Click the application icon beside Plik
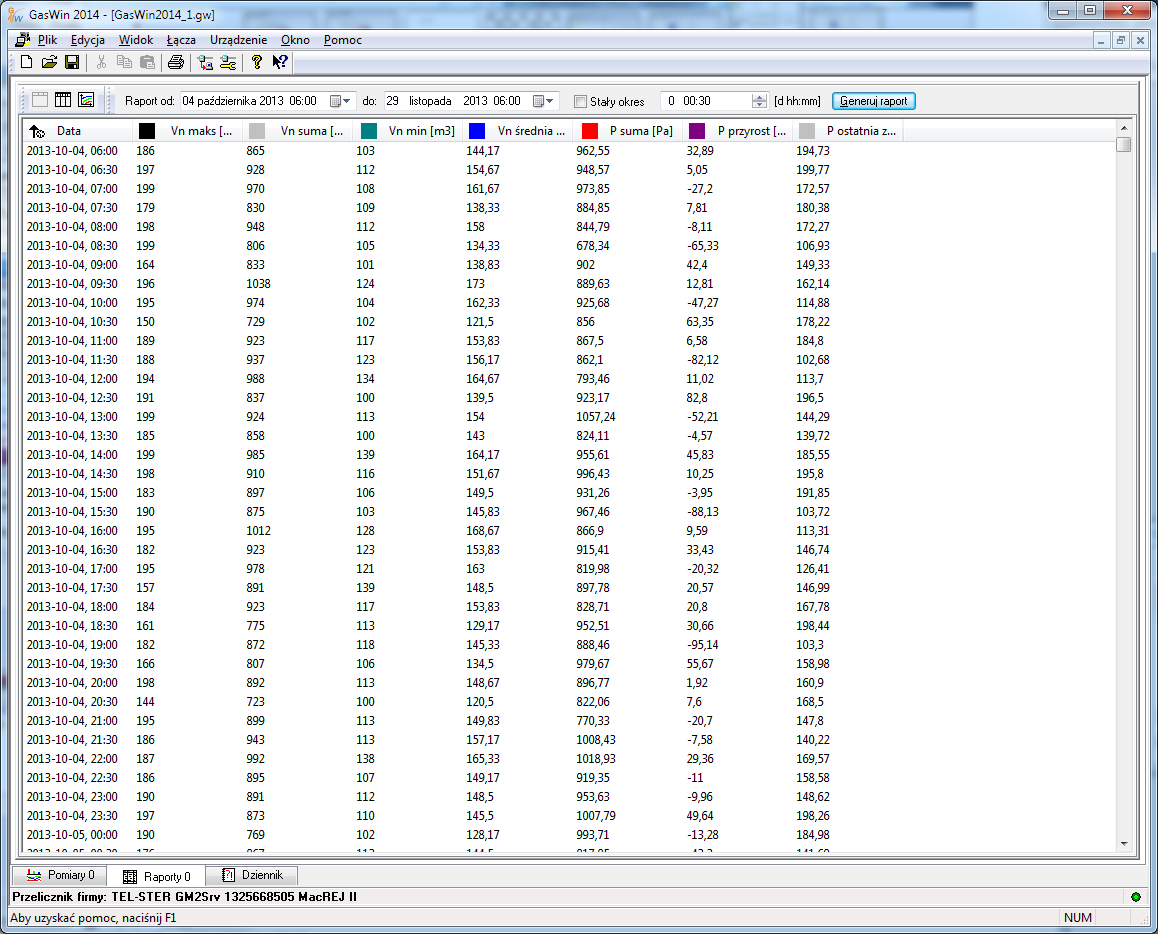Screen dimensions: 1158x934 coord(23,40)
